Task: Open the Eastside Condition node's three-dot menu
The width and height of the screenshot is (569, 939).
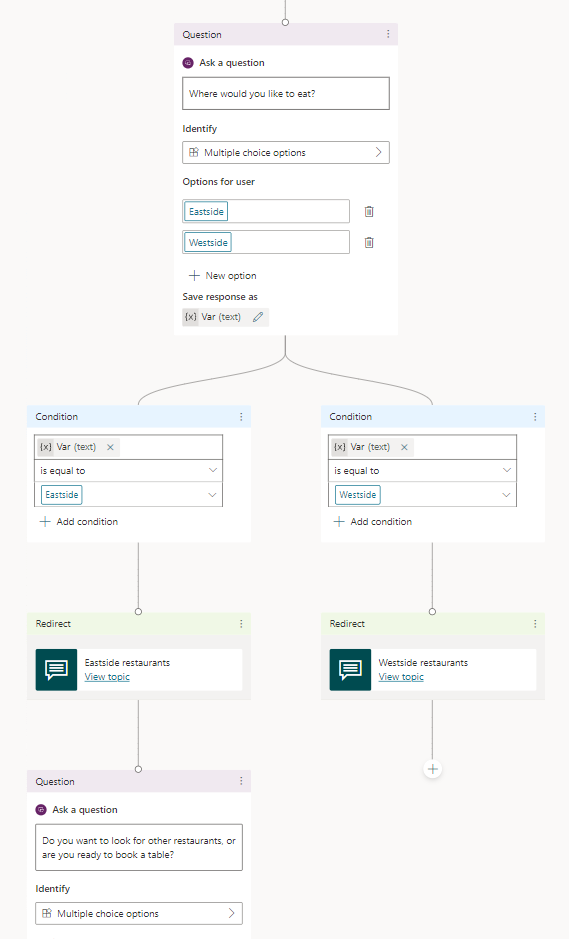Action: point(241,416)
